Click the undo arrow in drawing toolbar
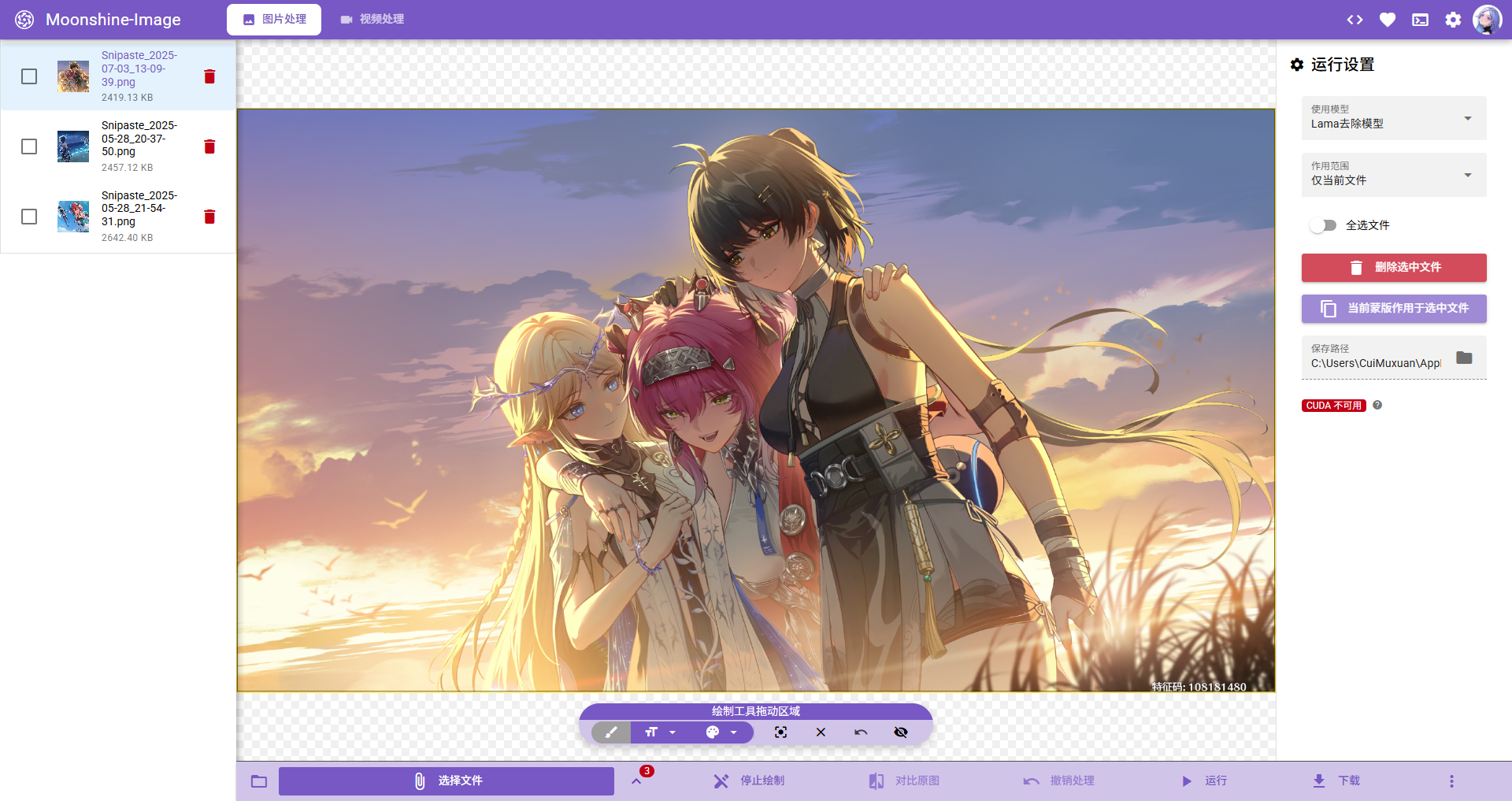Image resolution: width=1512 pixels, height=801 pixels. point(861,732)
